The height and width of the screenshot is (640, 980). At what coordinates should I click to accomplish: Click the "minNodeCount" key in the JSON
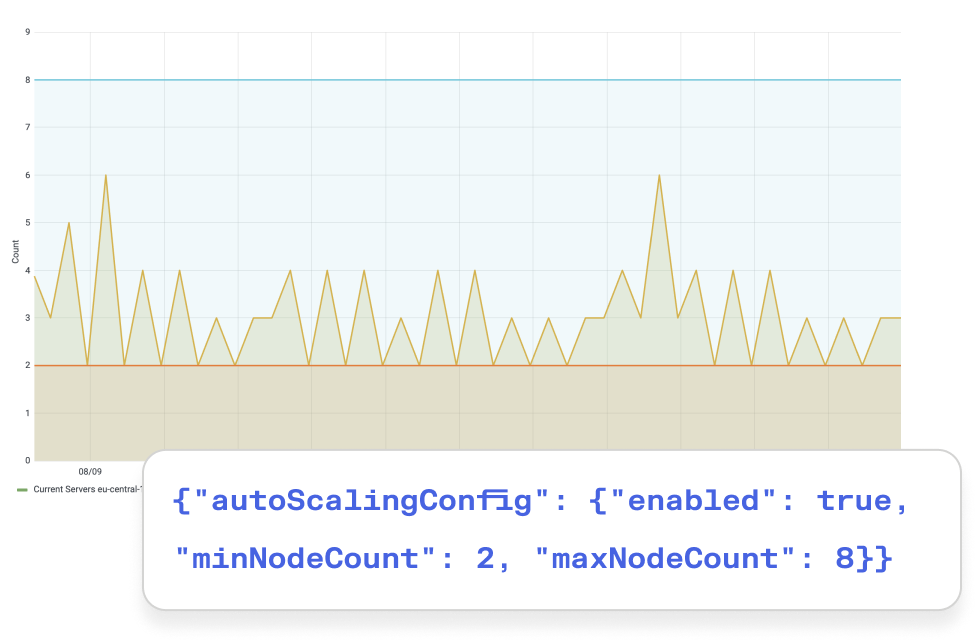(x=306, y=558)
